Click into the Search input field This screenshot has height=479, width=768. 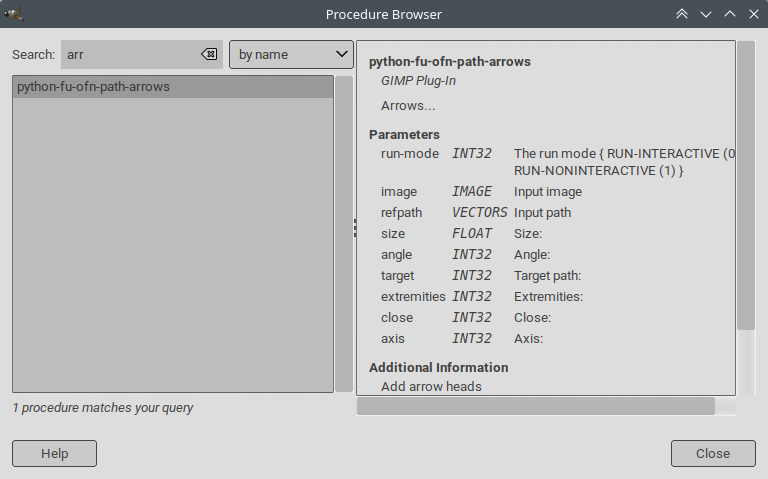tap(130, 55)
